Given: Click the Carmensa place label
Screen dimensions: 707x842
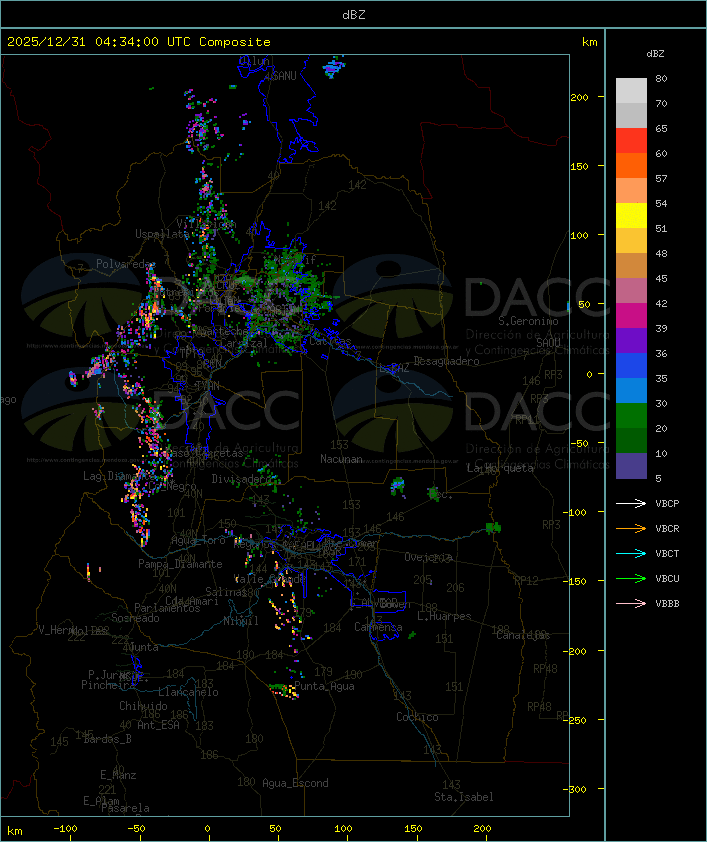Looking at the screenshot, I should click(x=378, y=627).
